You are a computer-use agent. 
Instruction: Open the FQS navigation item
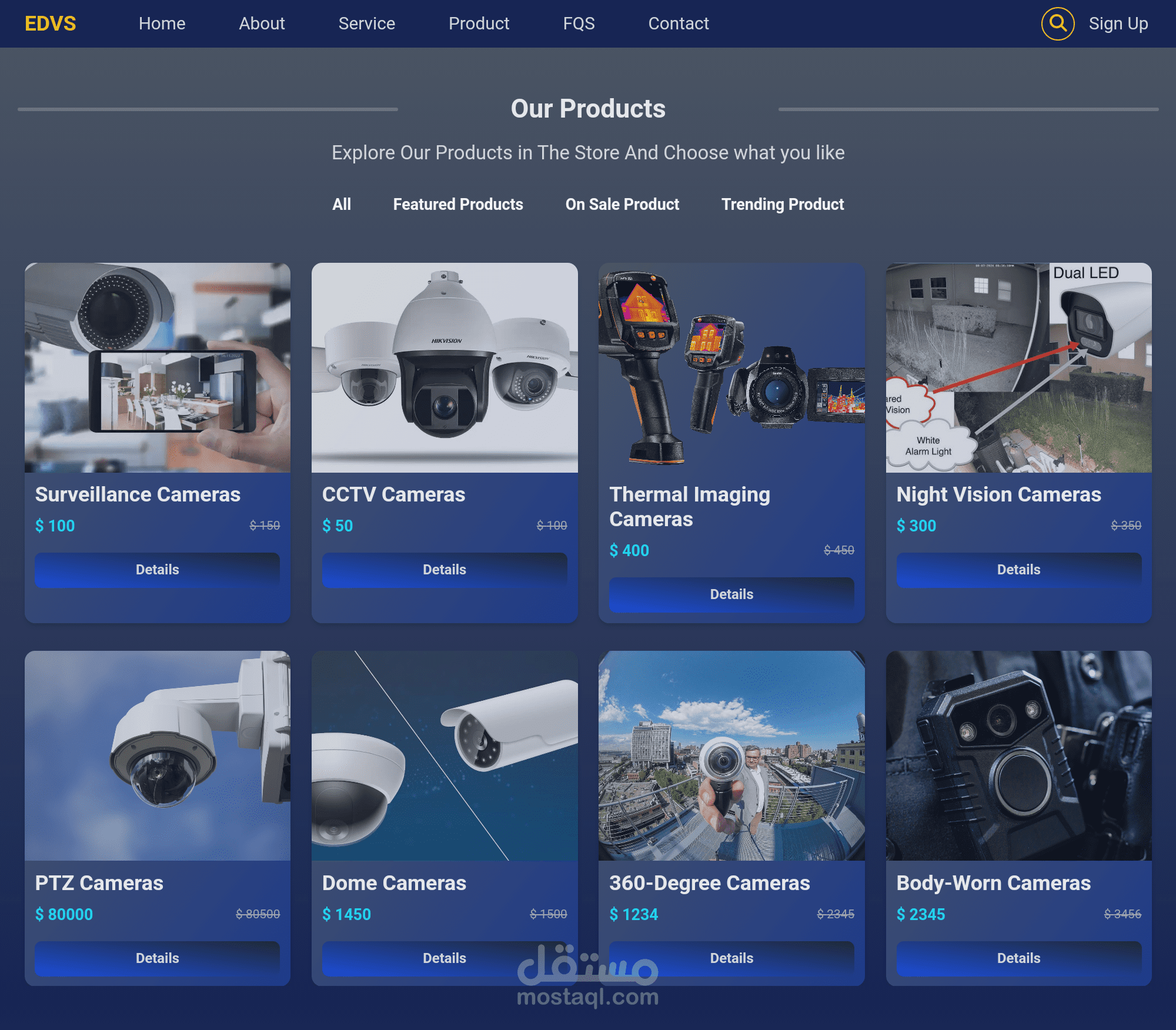[579, 24]
